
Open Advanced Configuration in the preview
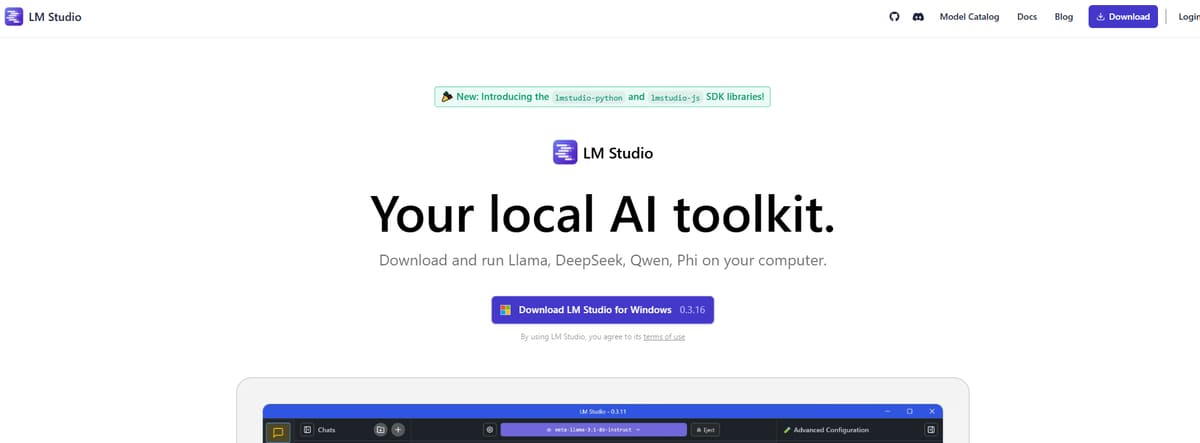[826, 430]
